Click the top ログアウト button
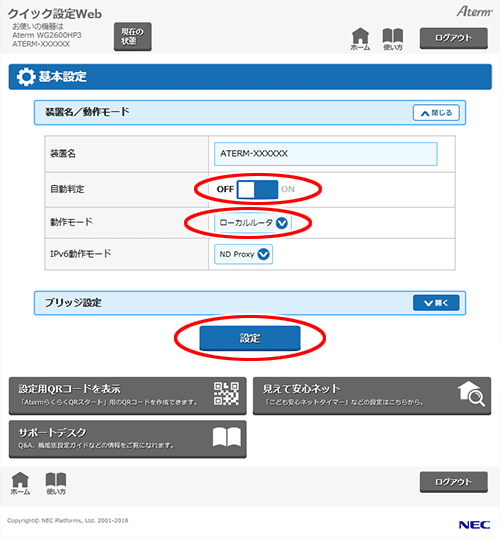The height and width of the screenshot is (538, 500). [x=454, y=38]
